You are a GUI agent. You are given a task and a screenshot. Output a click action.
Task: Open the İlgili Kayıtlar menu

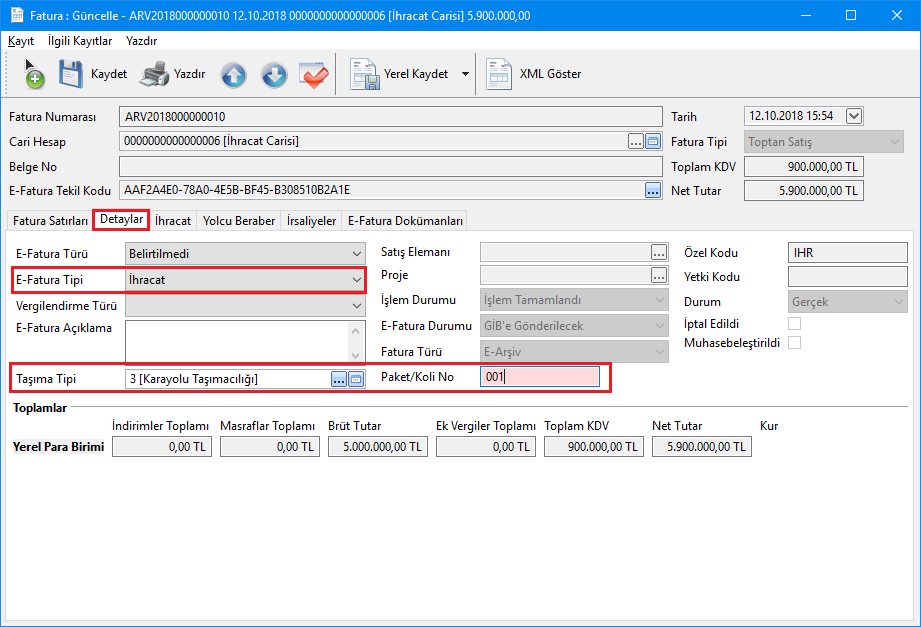click(x=80, y=41)
